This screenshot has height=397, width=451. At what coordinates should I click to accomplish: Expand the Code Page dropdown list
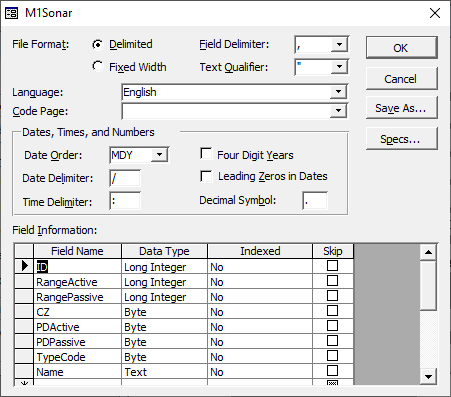(338, 111)
